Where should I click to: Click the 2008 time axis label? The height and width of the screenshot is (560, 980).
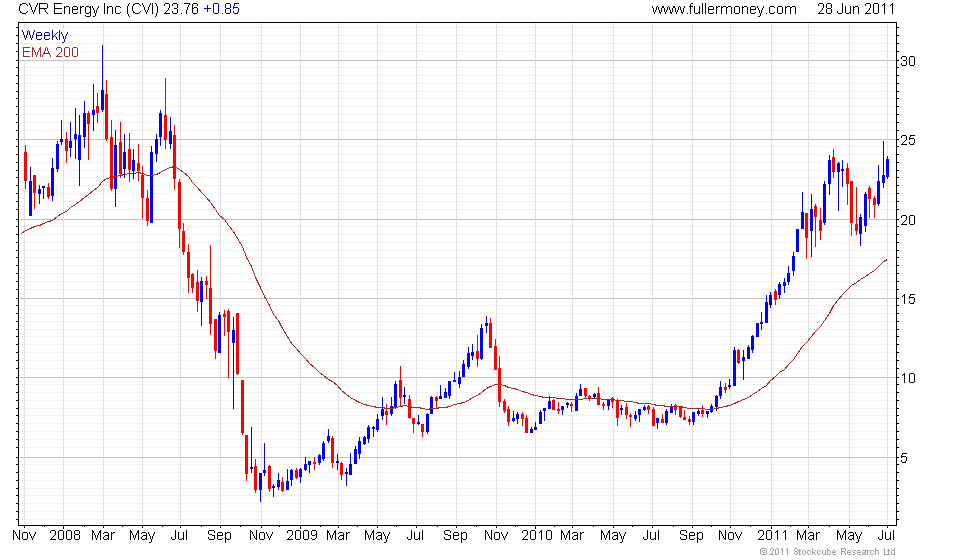click(x=65, y=536)
